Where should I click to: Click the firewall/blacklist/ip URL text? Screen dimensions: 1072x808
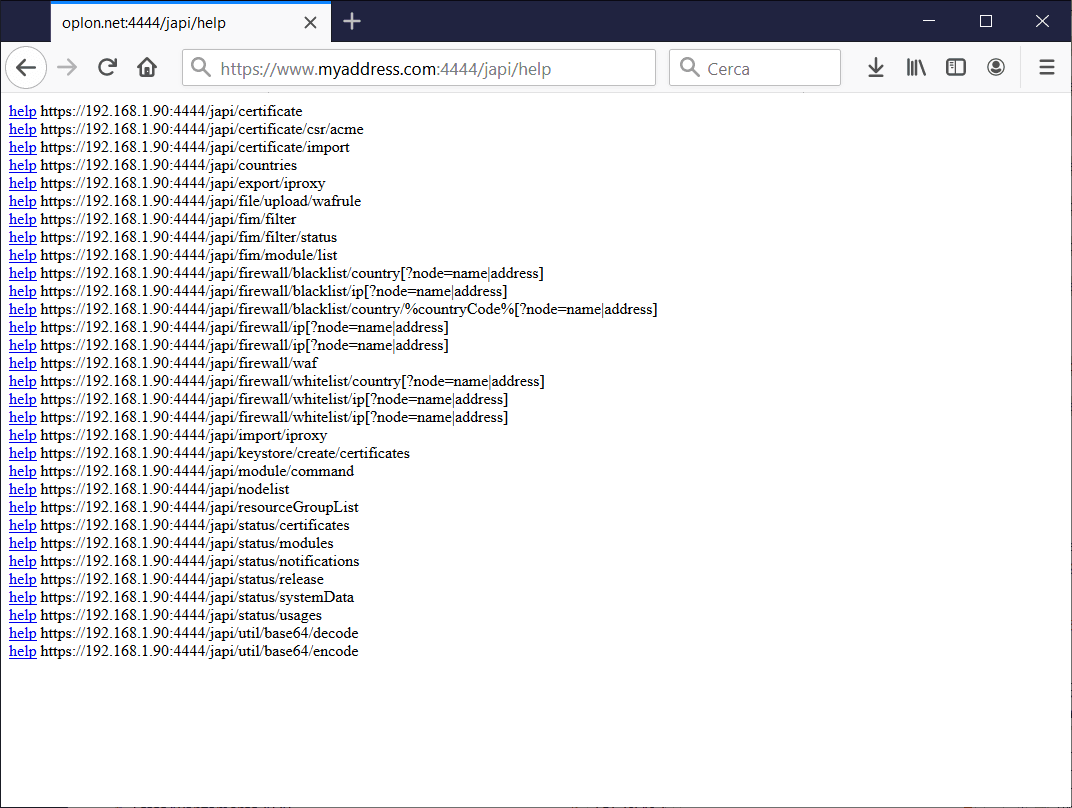(273, 291)
